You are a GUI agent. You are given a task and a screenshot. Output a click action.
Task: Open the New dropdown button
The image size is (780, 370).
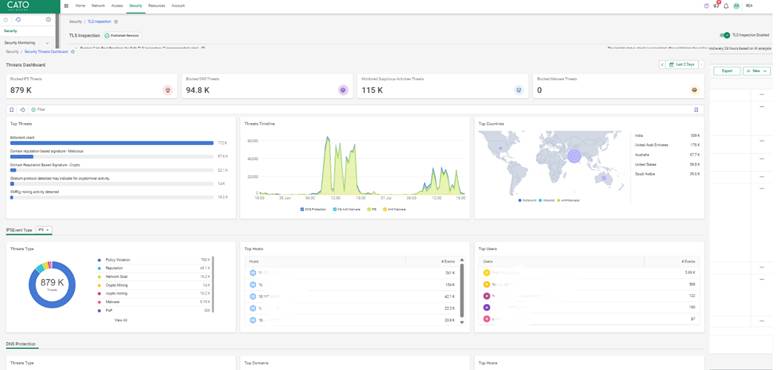(x=757, y=71)
